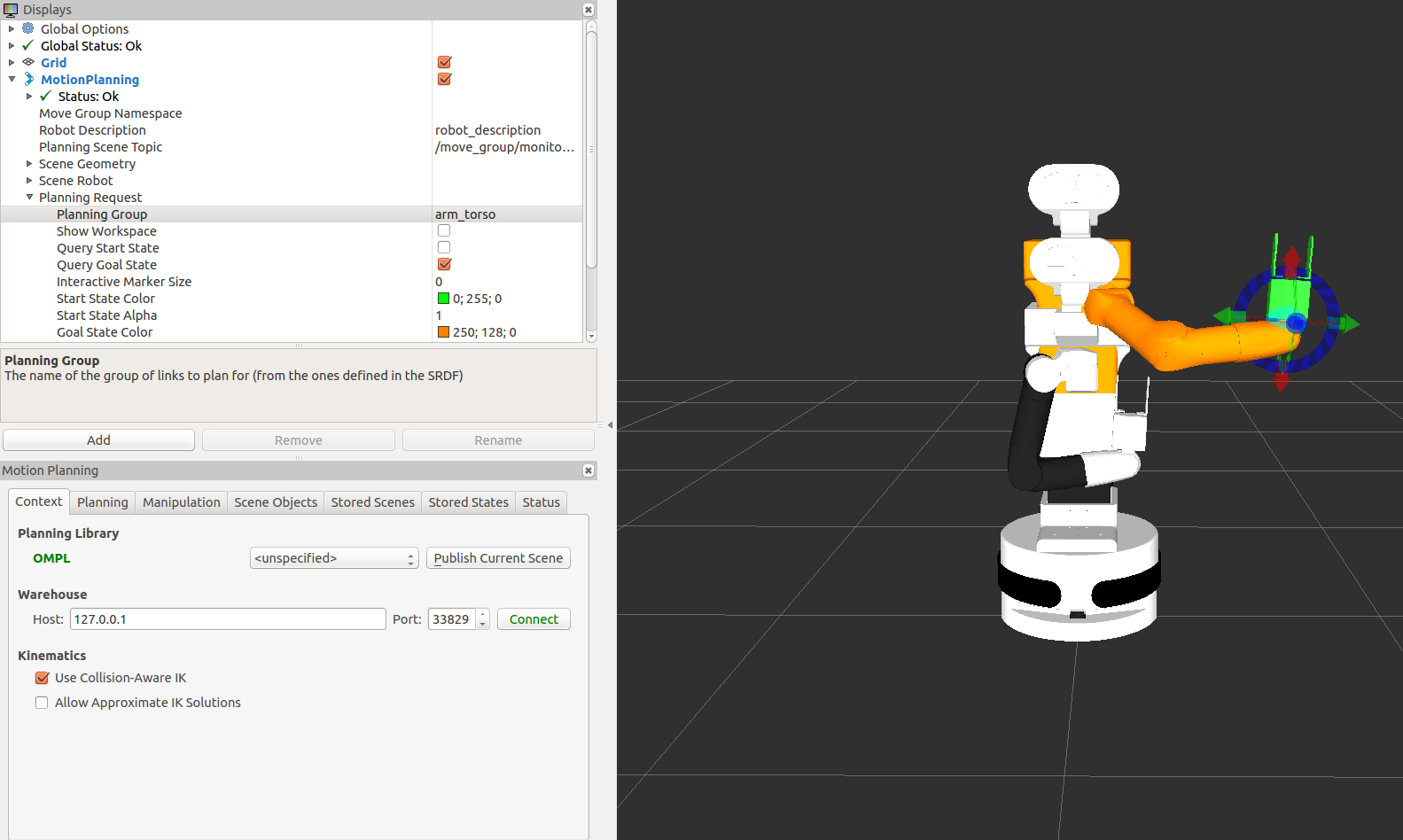Switch to the Planning tab
This screenshot has width=1403, height=840.
tap(102, 502)
